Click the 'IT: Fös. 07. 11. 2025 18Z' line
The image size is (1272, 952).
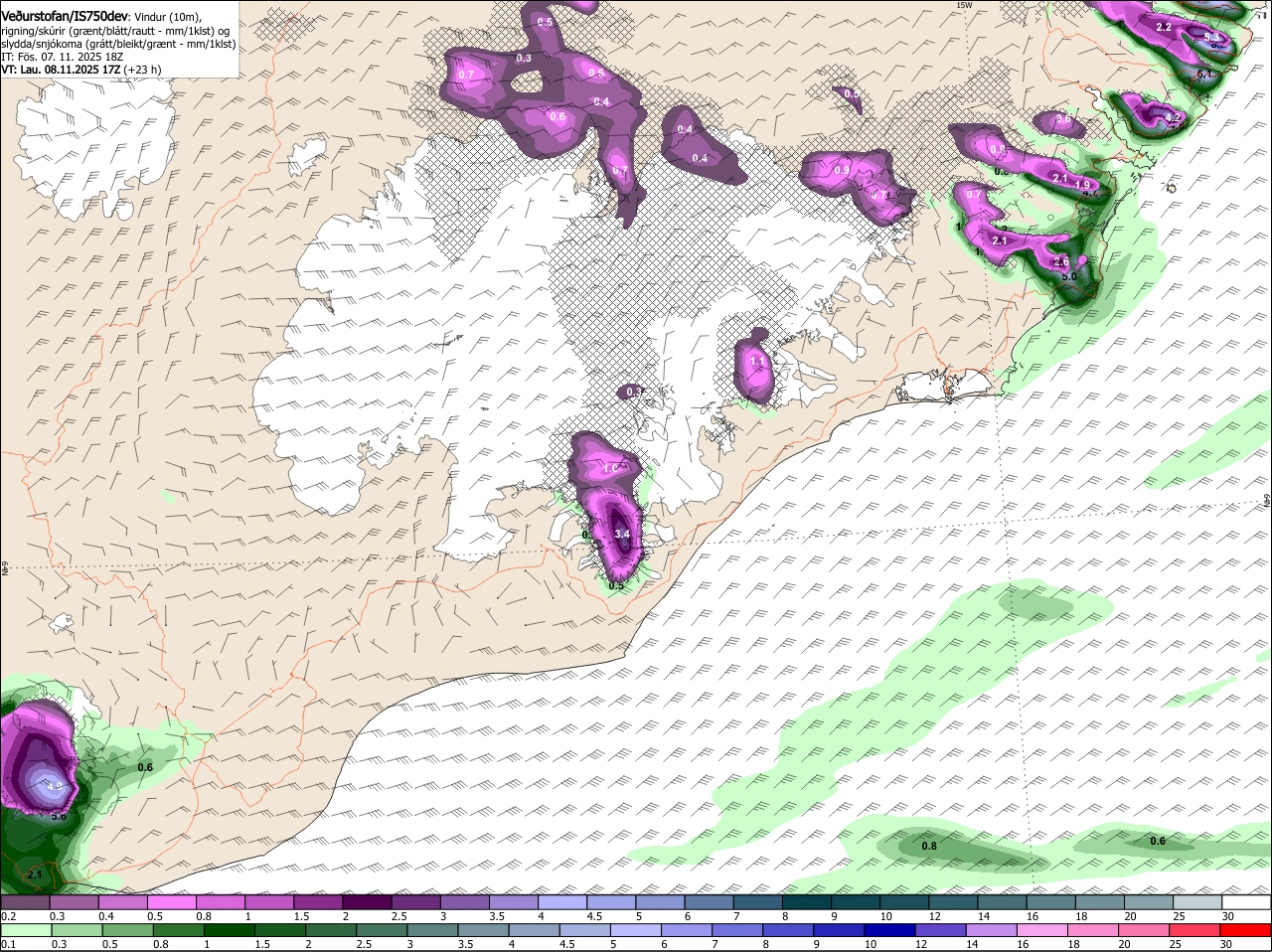62,57
